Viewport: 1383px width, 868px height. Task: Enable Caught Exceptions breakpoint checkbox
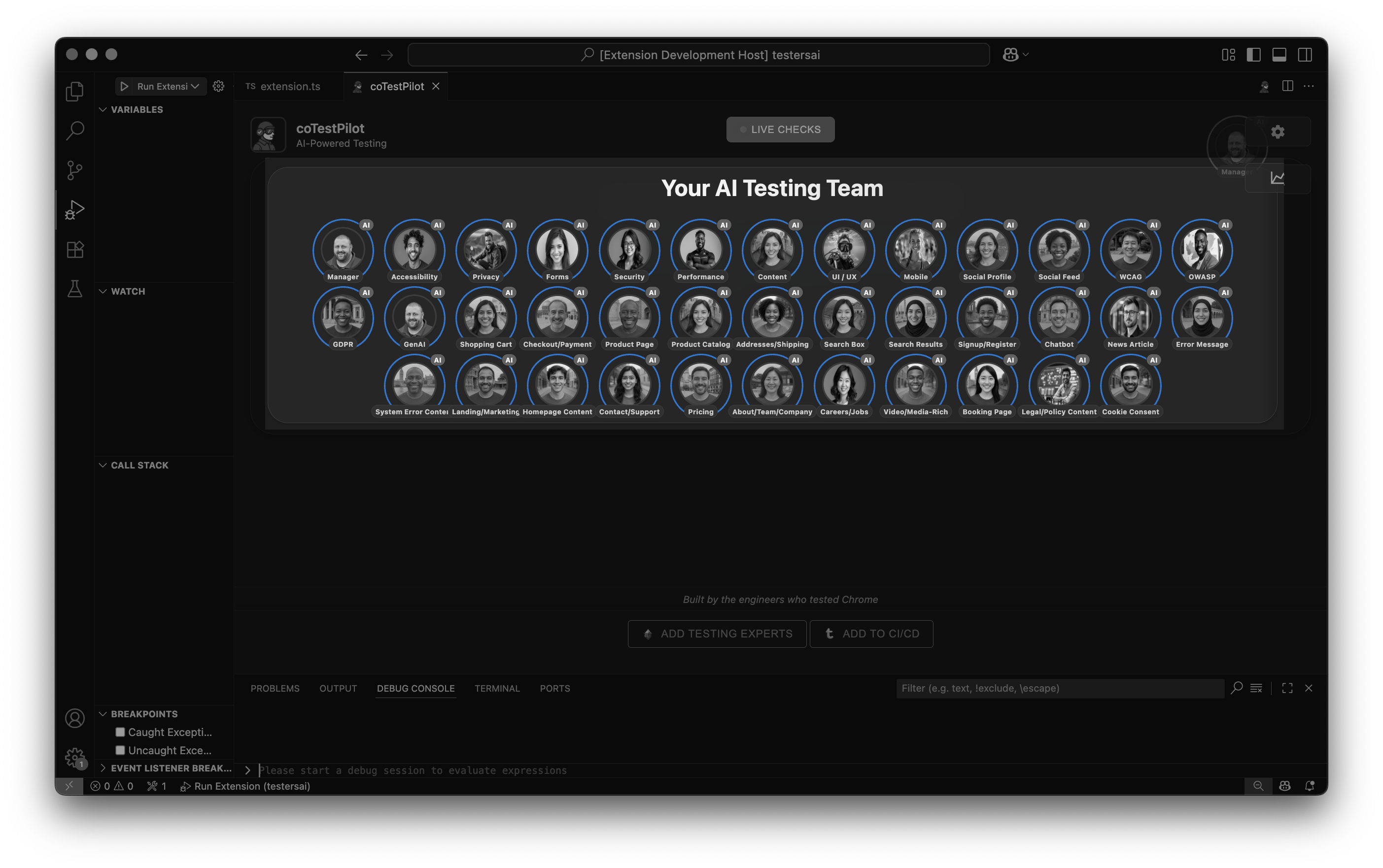click(x=120, y=732)
